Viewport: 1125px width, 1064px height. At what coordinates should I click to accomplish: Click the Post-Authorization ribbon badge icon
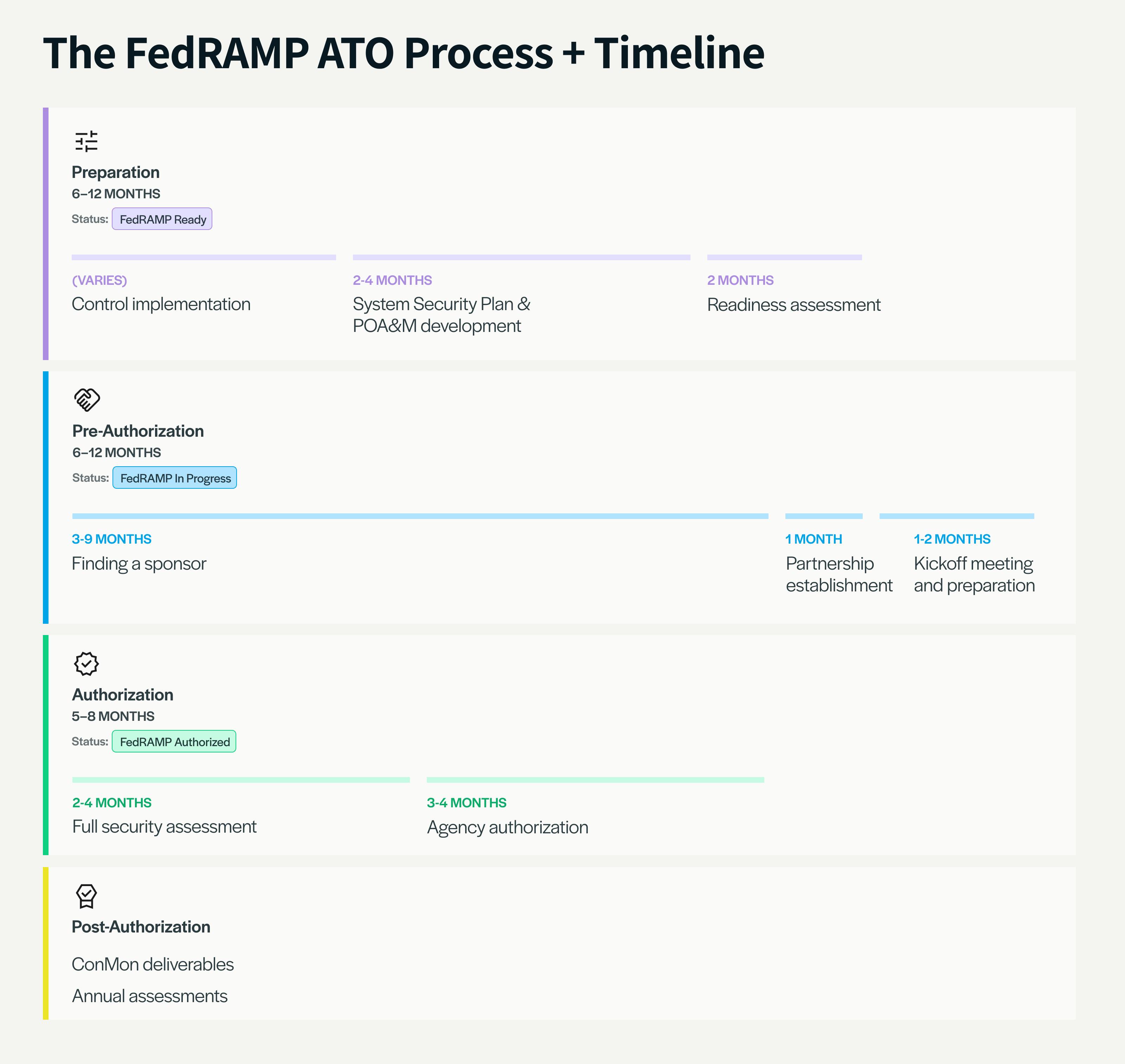click(86, 896)
